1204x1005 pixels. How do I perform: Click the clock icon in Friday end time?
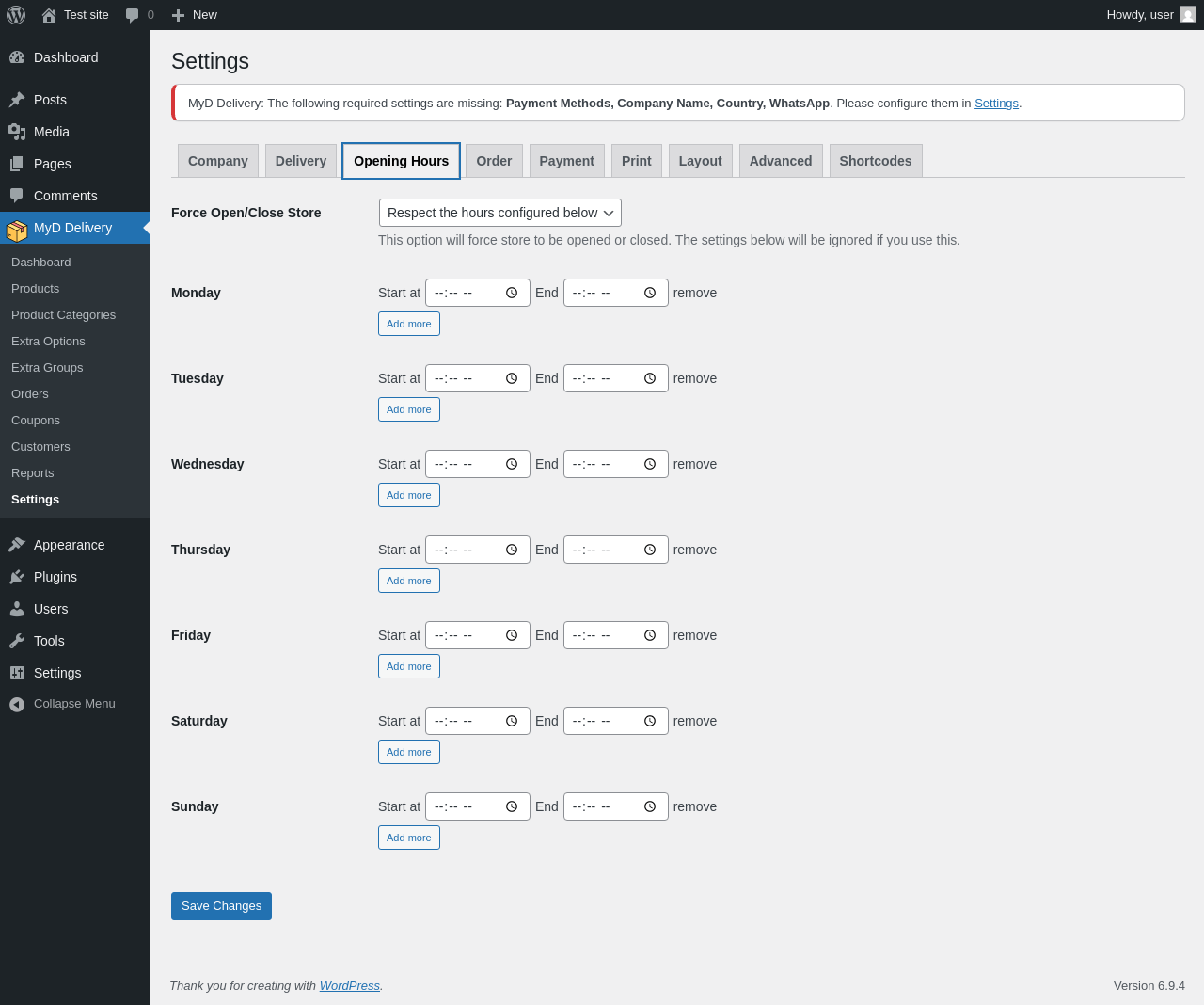tap(650, 635)
